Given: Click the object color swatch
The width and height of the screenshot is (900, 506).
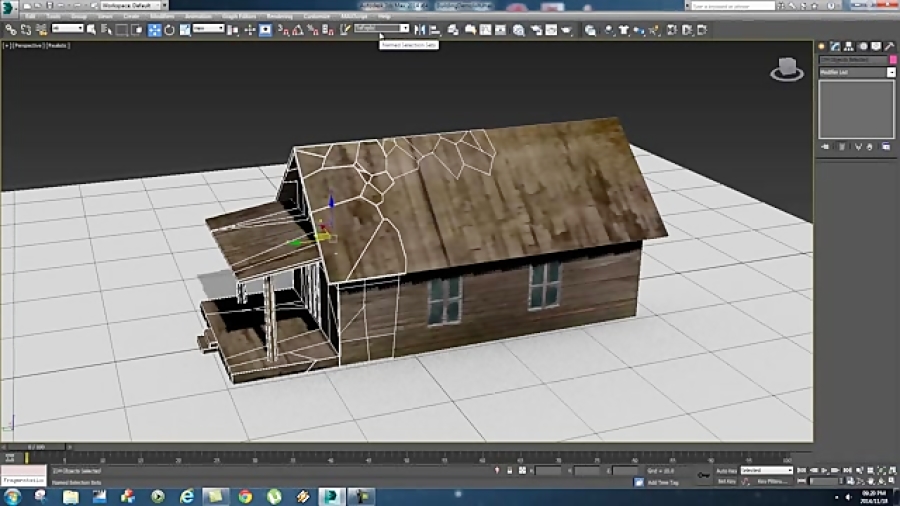Looking at the screenshot, I should [x=893, y=60].
